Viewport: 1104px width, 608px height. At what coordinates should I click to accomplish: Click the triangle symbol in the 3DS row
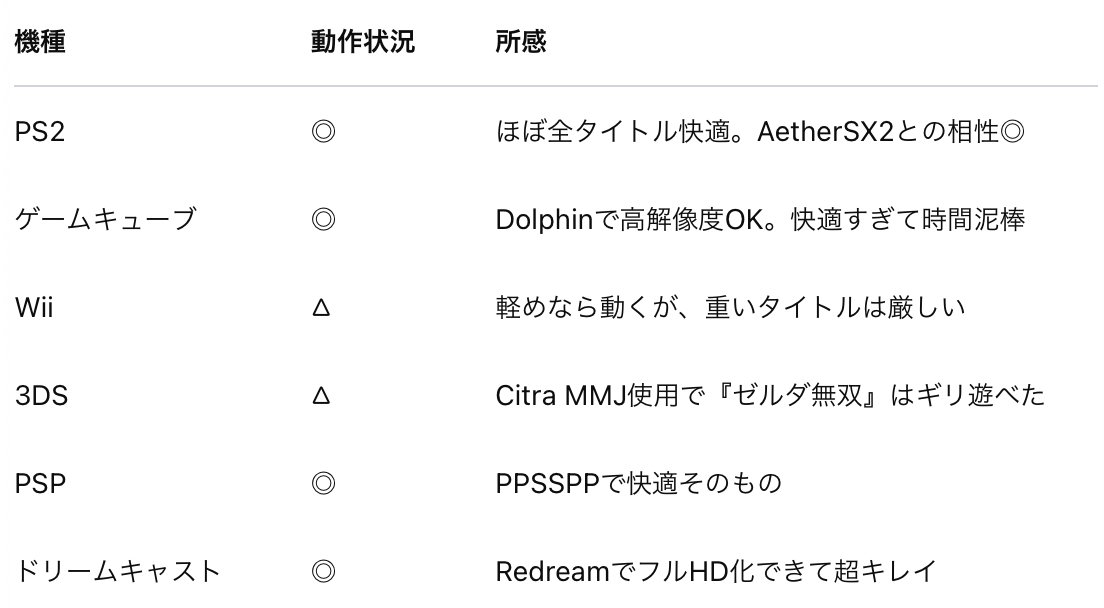[x=321, y=395]
